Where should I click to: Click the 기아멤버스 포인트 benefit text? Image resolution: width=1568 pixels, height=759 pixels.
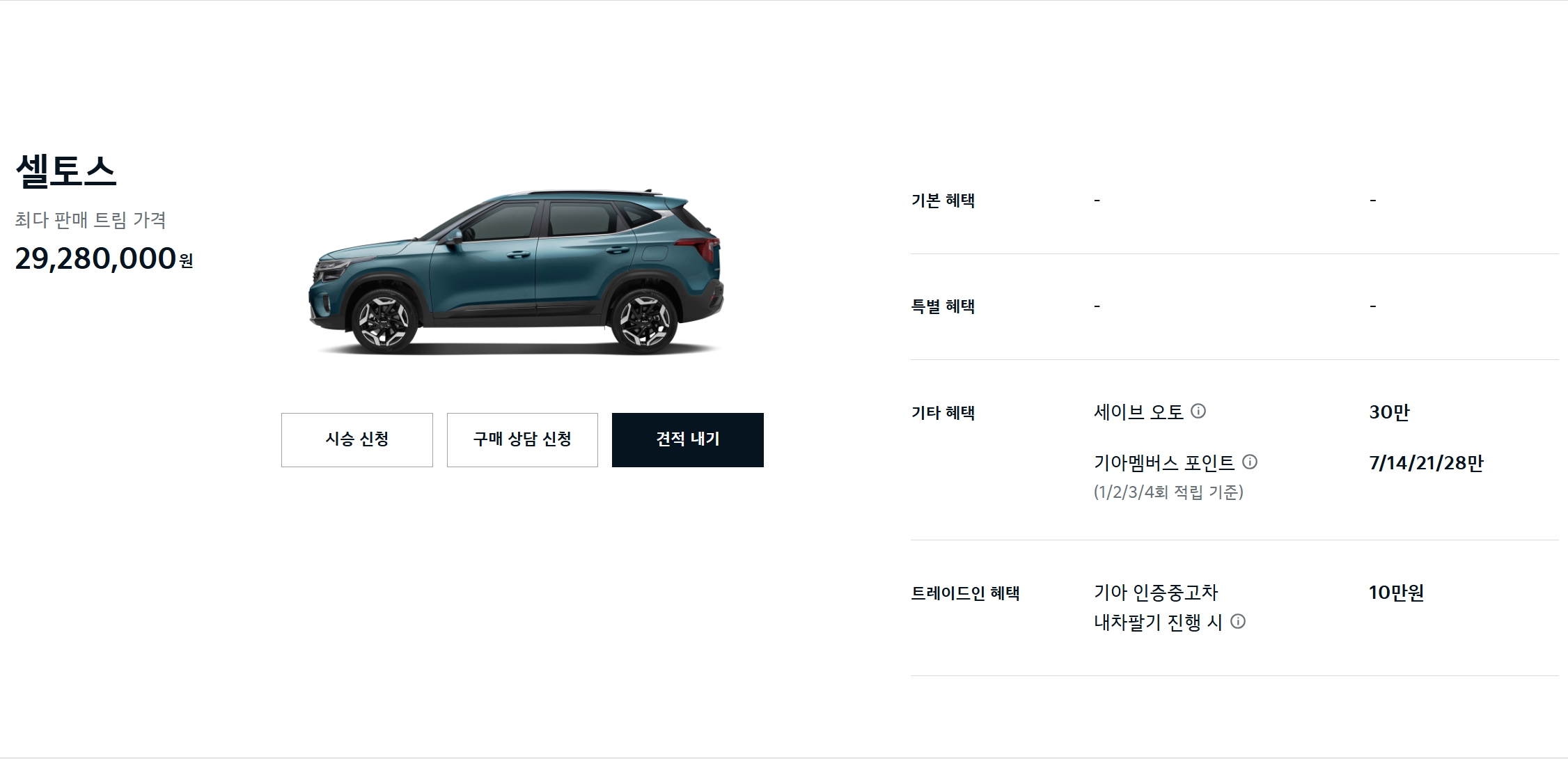point(1164,463)
